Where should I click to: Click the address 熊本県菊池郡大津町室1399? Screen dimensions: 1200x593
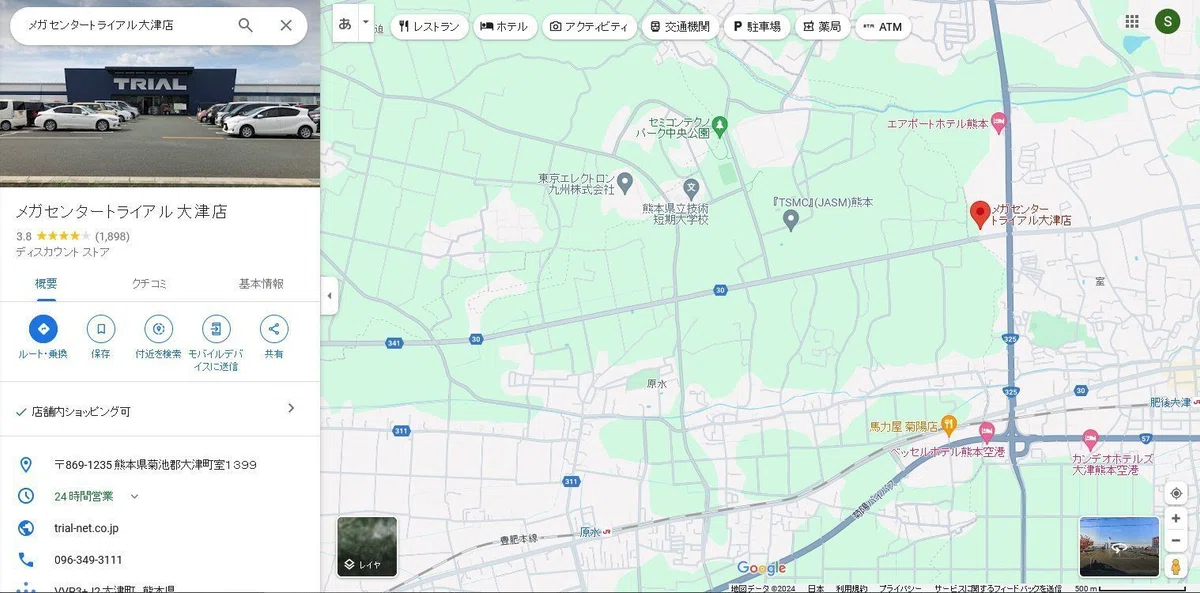[155, 465]
